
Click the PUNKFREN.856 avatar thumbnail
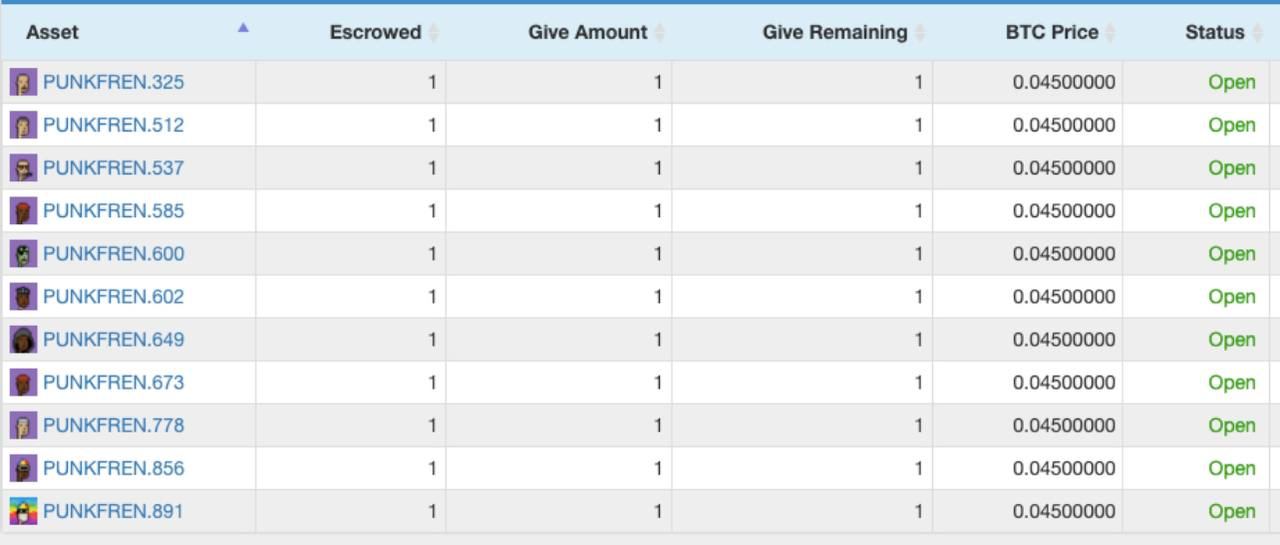23,469
